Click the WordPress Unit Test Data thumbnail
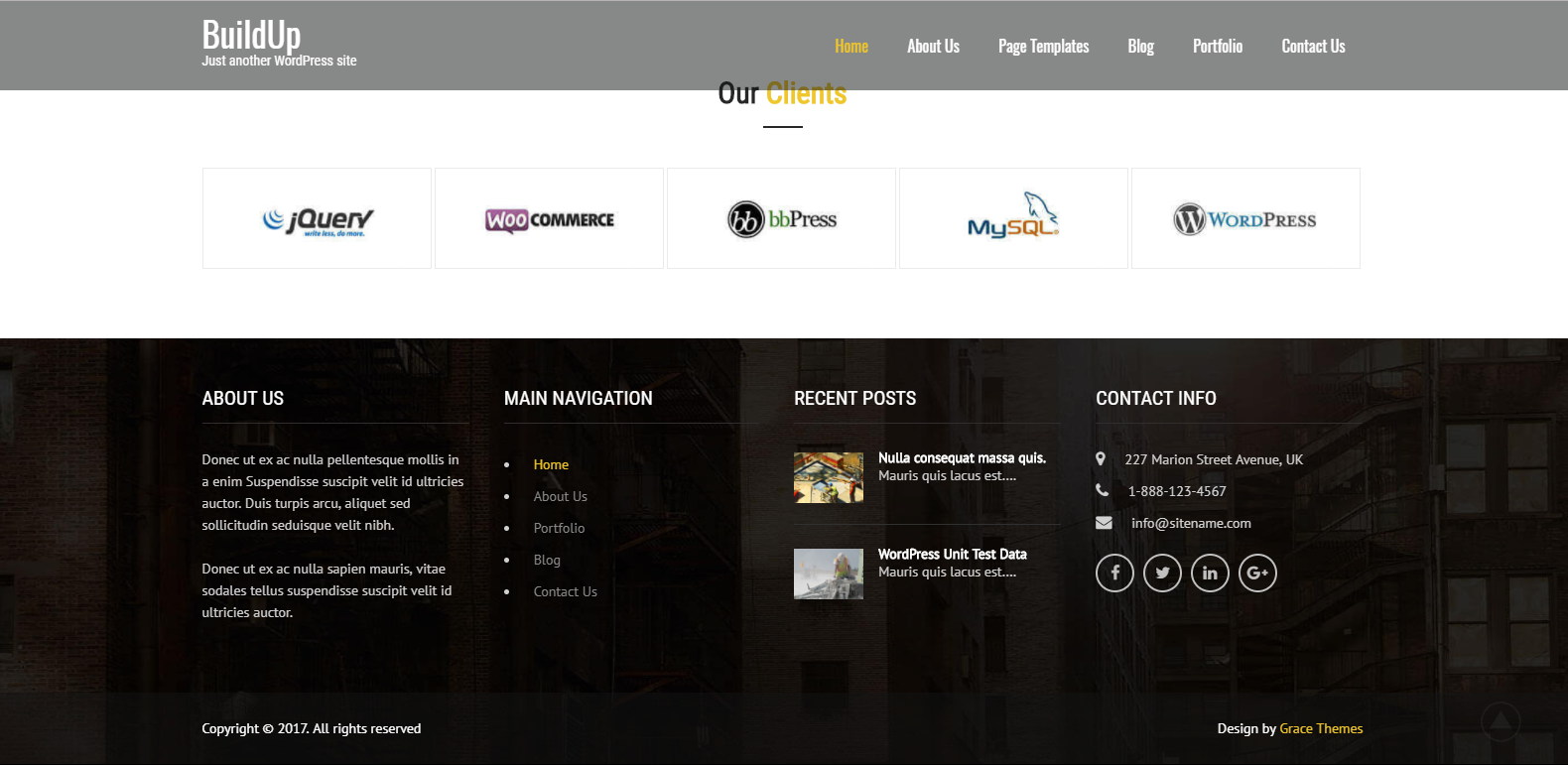The height and width of the screenshot is (765, 1568). coord(829,574)
